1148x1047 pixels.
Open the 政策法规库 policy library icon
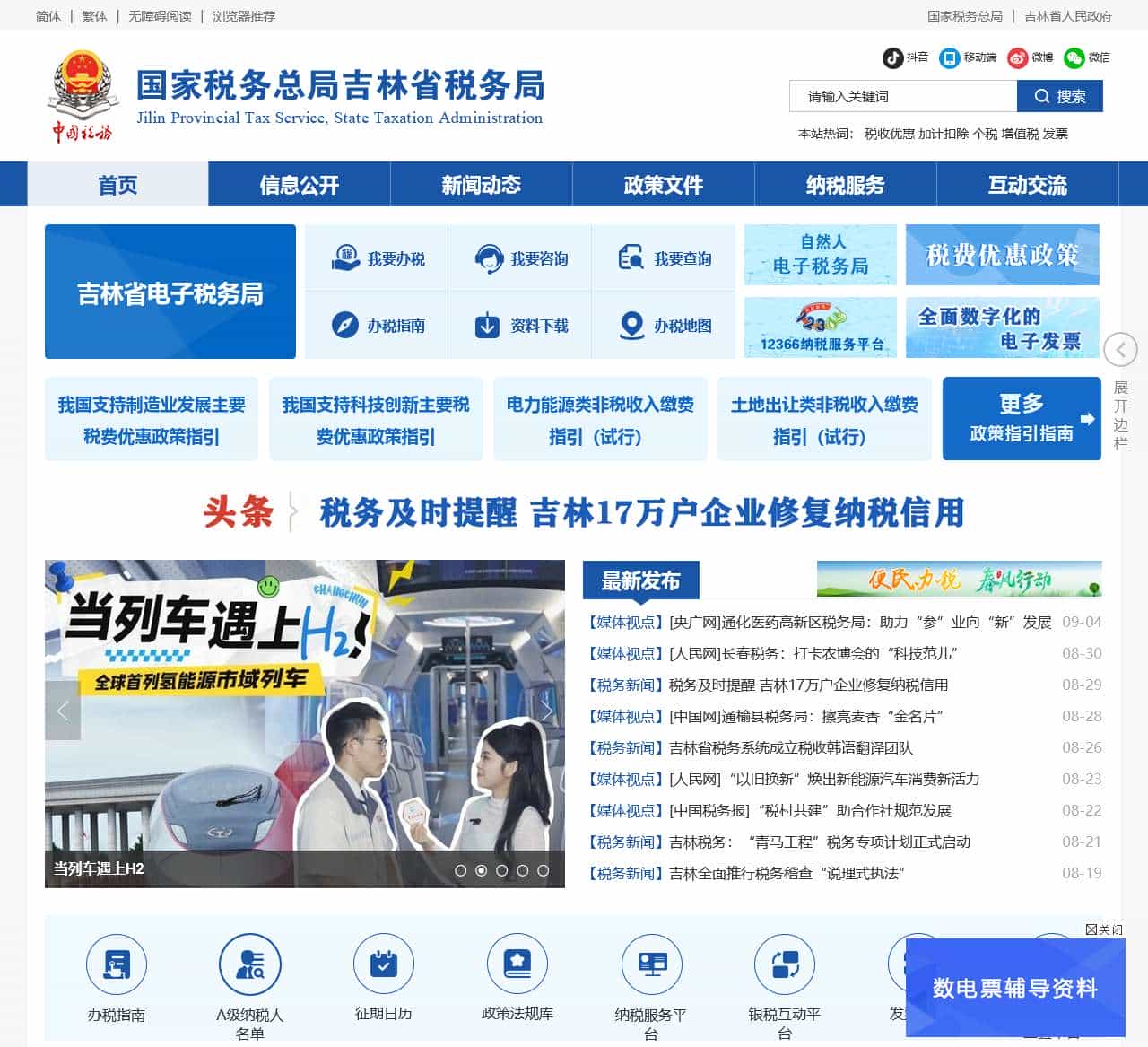tap(517, 964)
